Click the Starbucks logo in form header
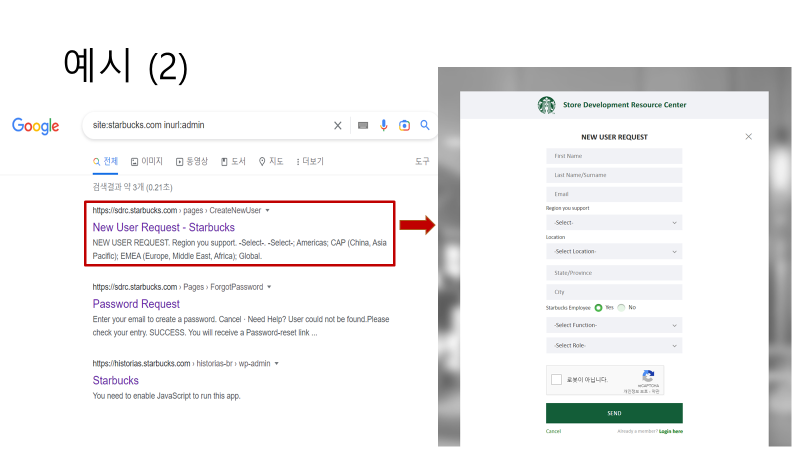 point(546,105)
